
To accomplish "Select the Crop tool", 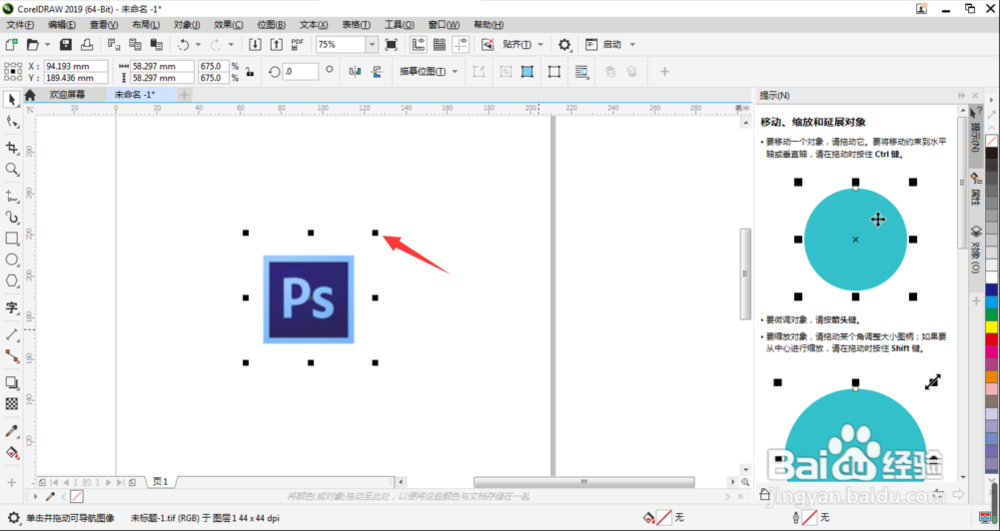I will point(11,148).
